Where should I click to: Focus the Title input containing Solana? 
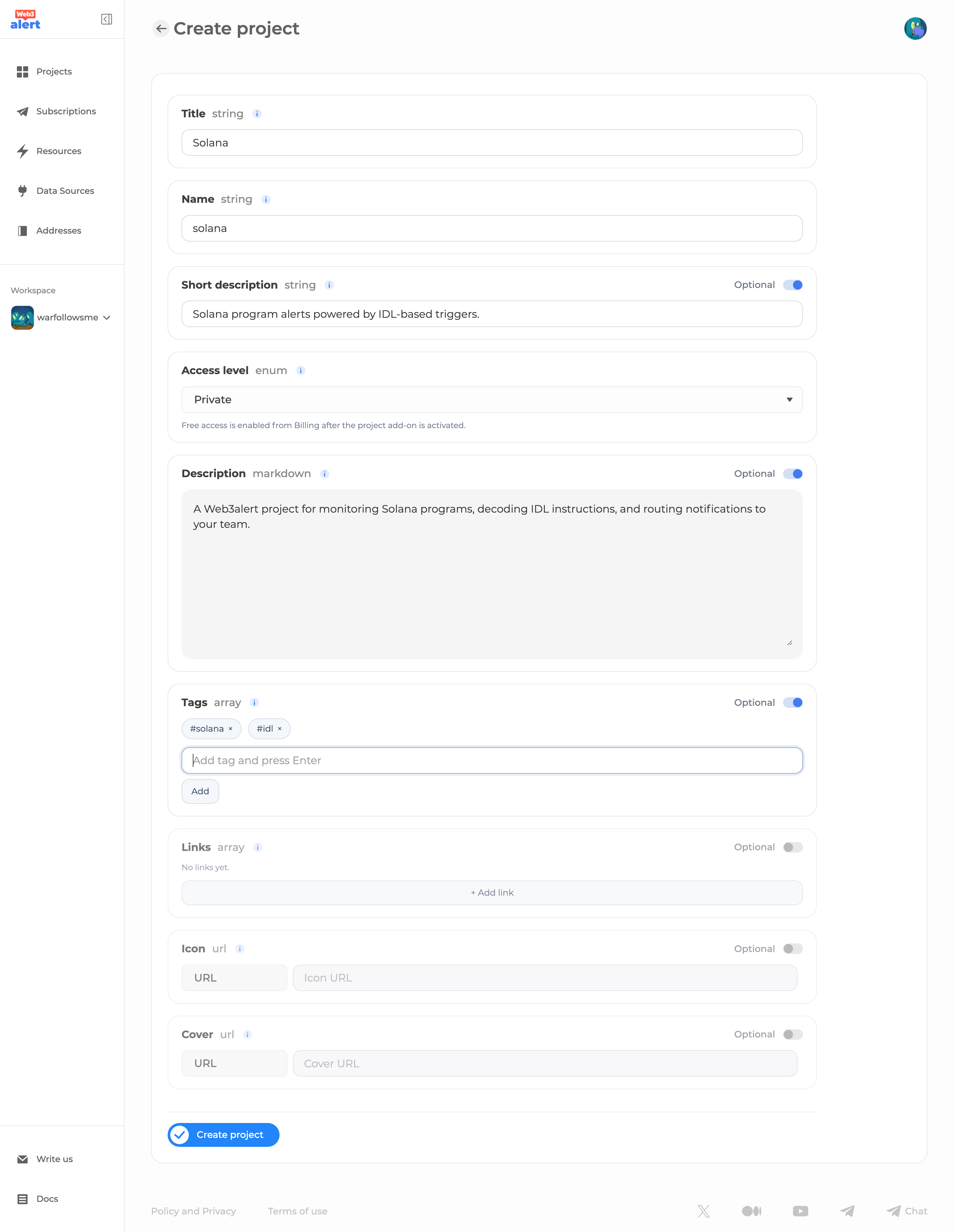pyautogui.click(x=492, y=143)
